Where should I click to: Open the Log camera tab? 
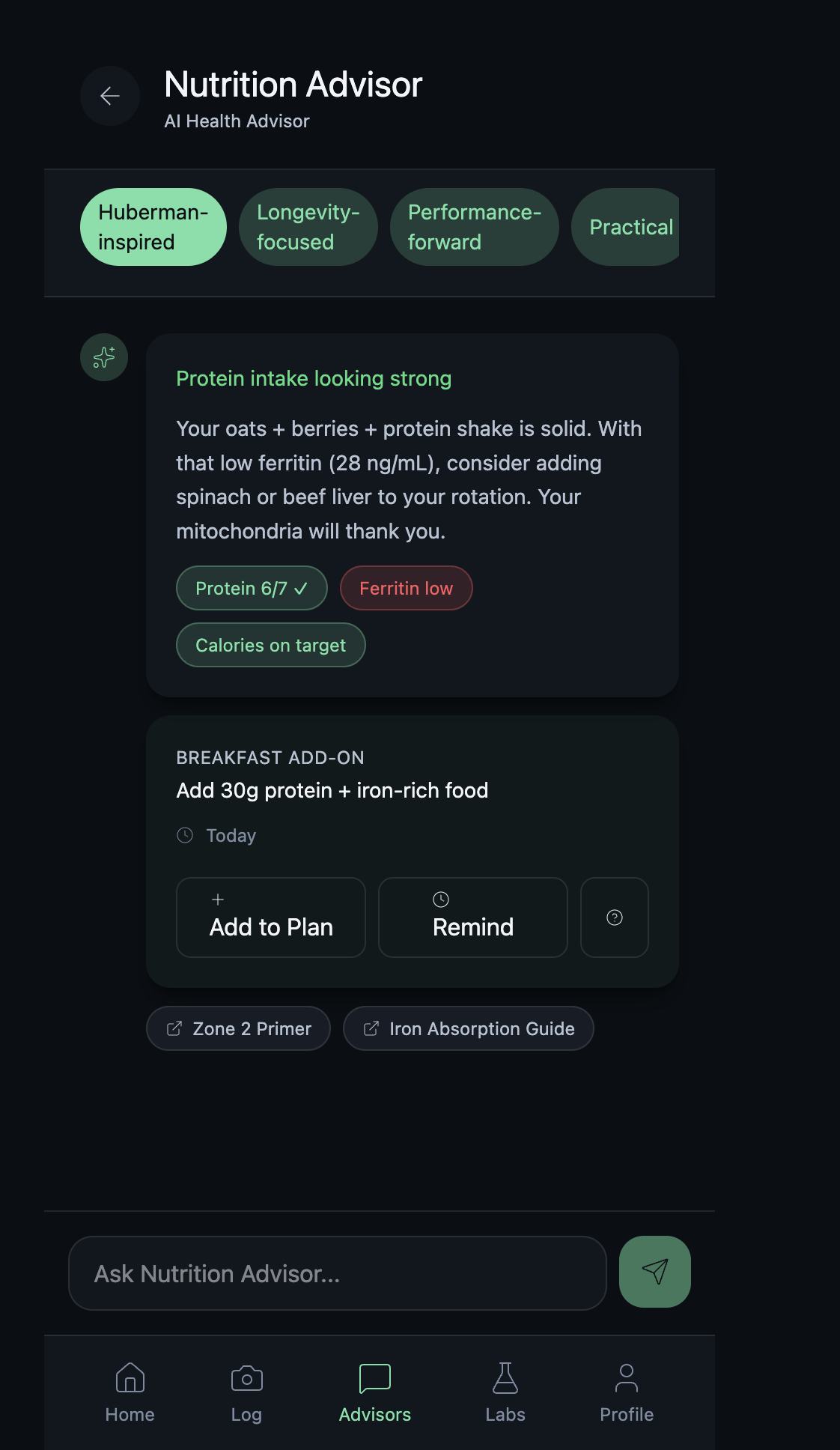pos(246,1392)
